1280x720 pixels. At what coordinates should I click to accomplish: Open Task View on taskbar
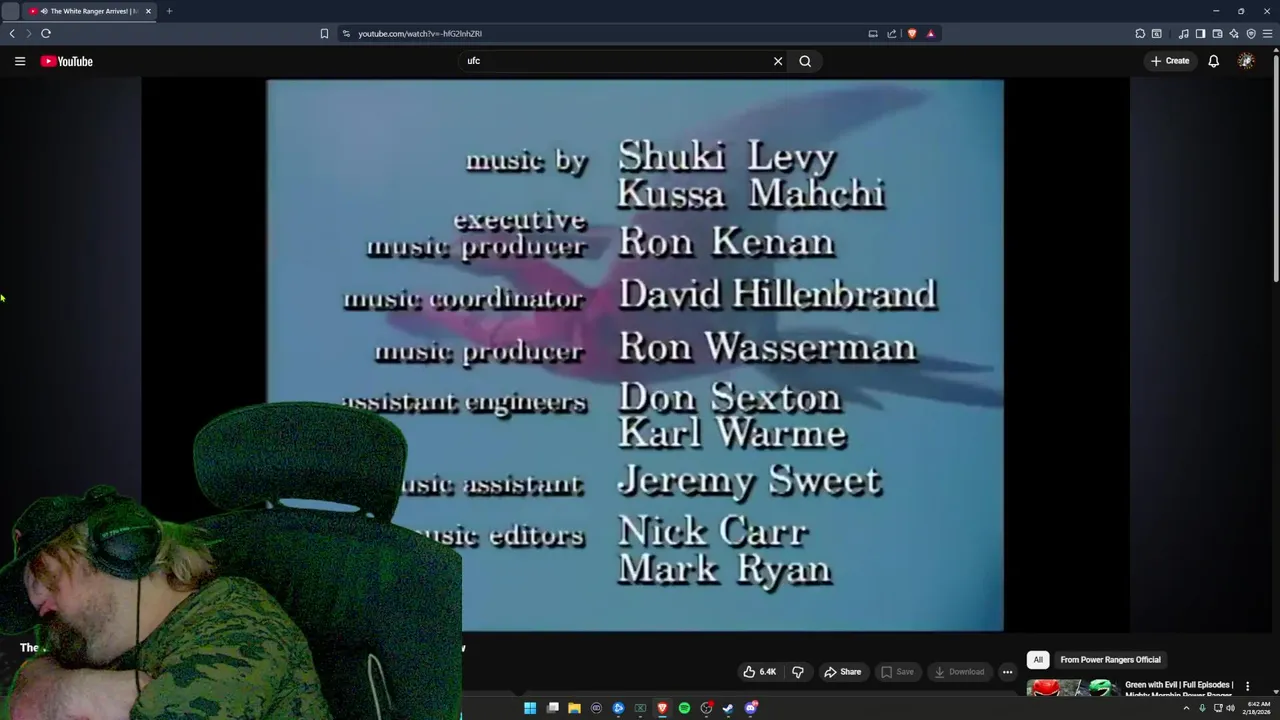(x=552, y=708)
